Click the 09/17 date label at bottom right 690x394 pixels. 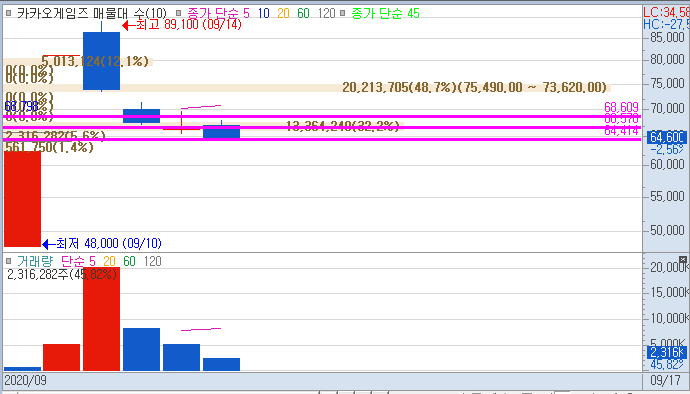(665, 380)
